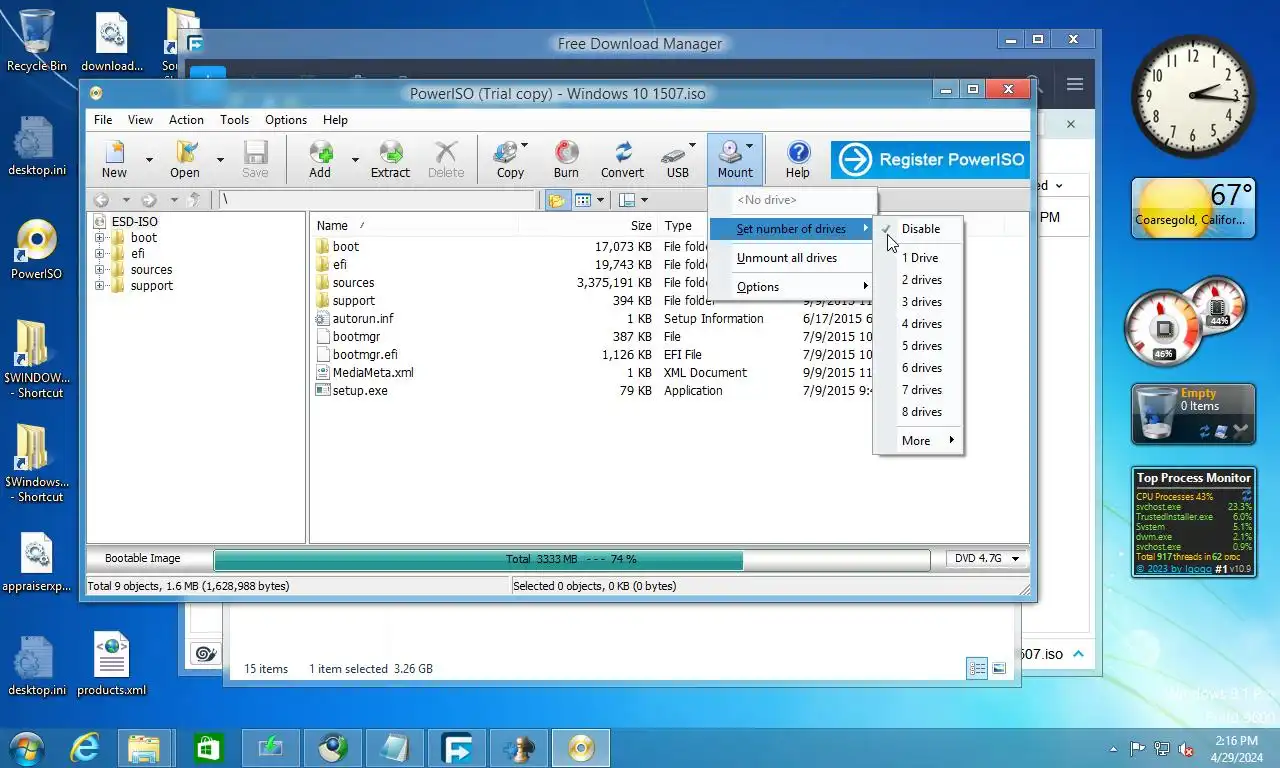Open the View menu
The width and height of the screenshot is (1280, 768).
pos(140,120)
